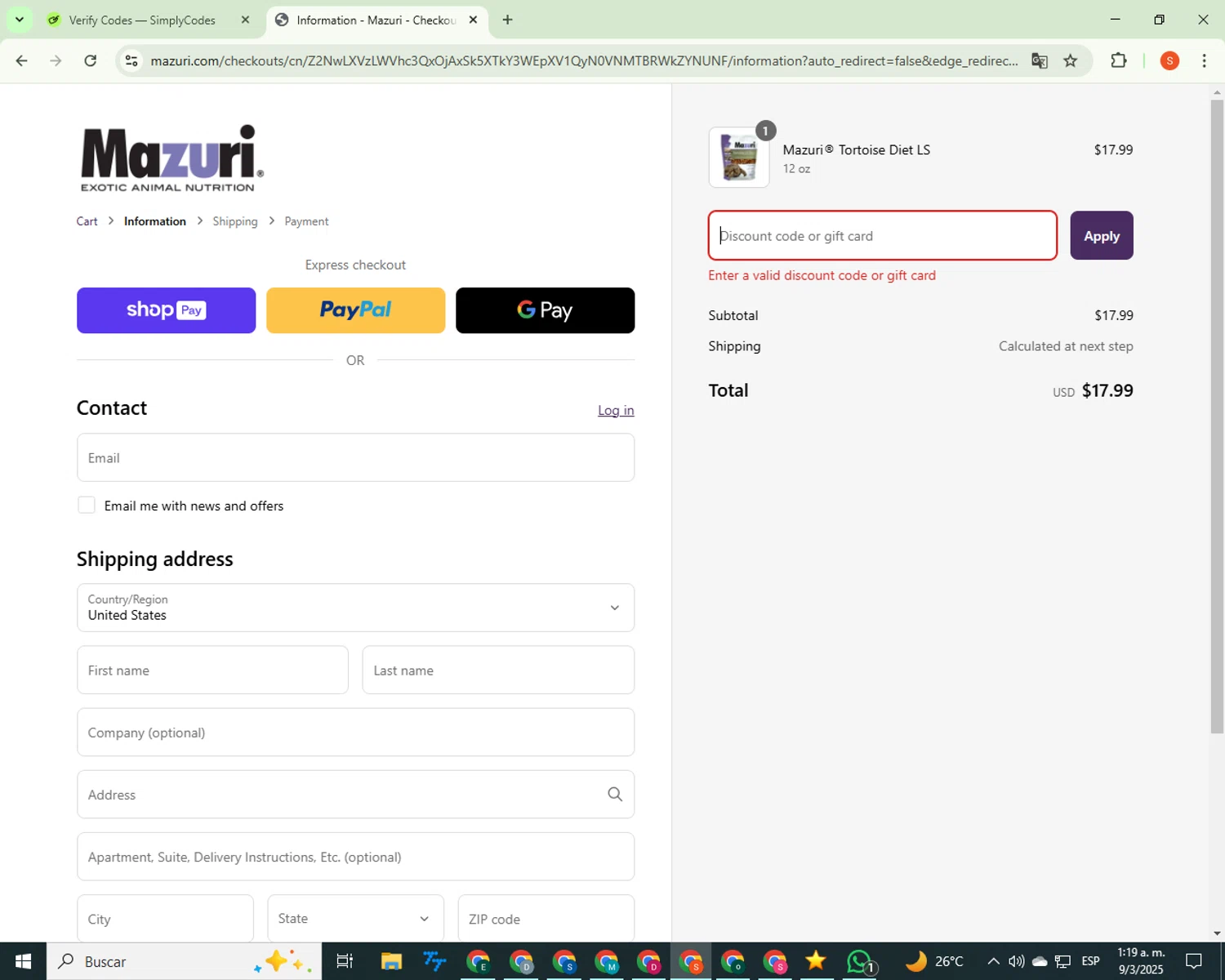Image resolution: width=1225 pixels, height=980 pixels.
Task: Click the Tortoise Diet LS product thumbnail
Action: [739, 157]
